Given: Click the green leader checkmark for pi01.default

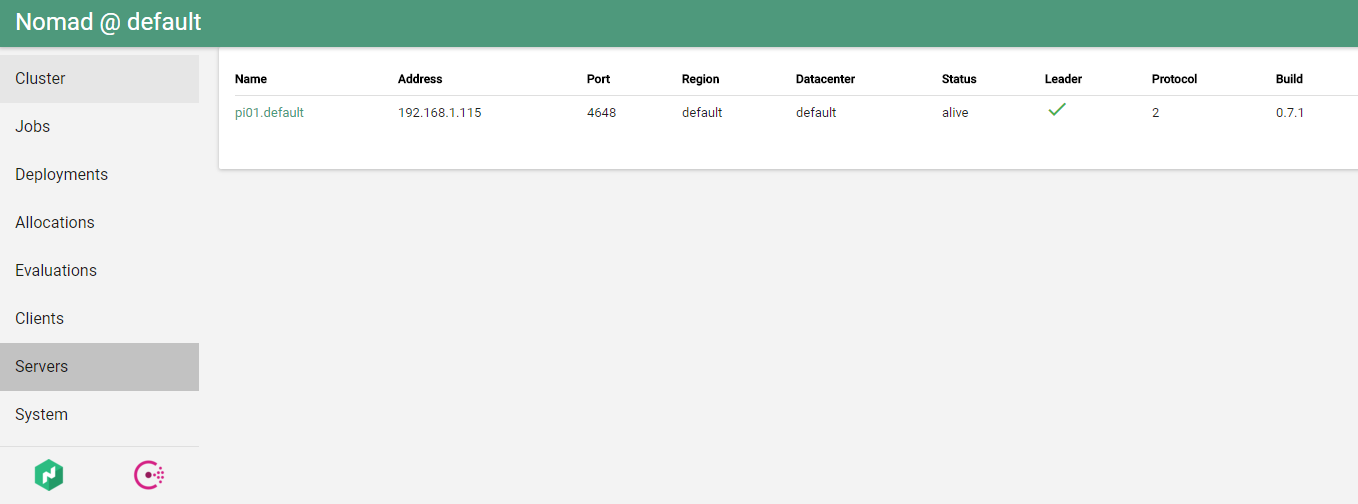Looking at the screenshot, I should (1057, 110).
